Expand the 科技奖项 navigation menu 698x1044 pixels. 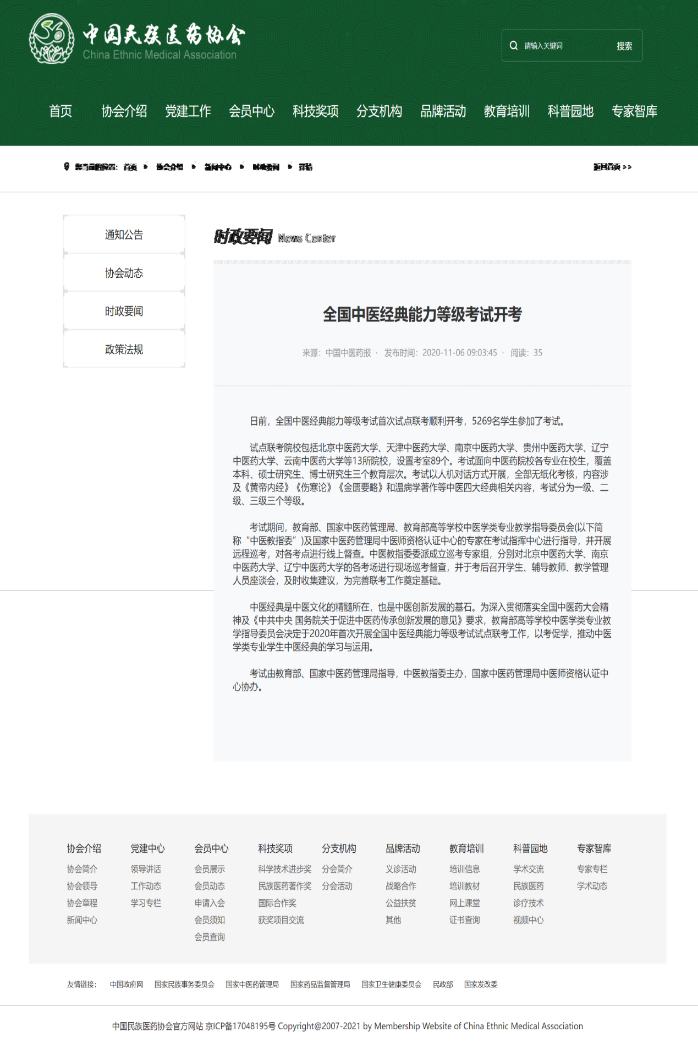[315, 111]
